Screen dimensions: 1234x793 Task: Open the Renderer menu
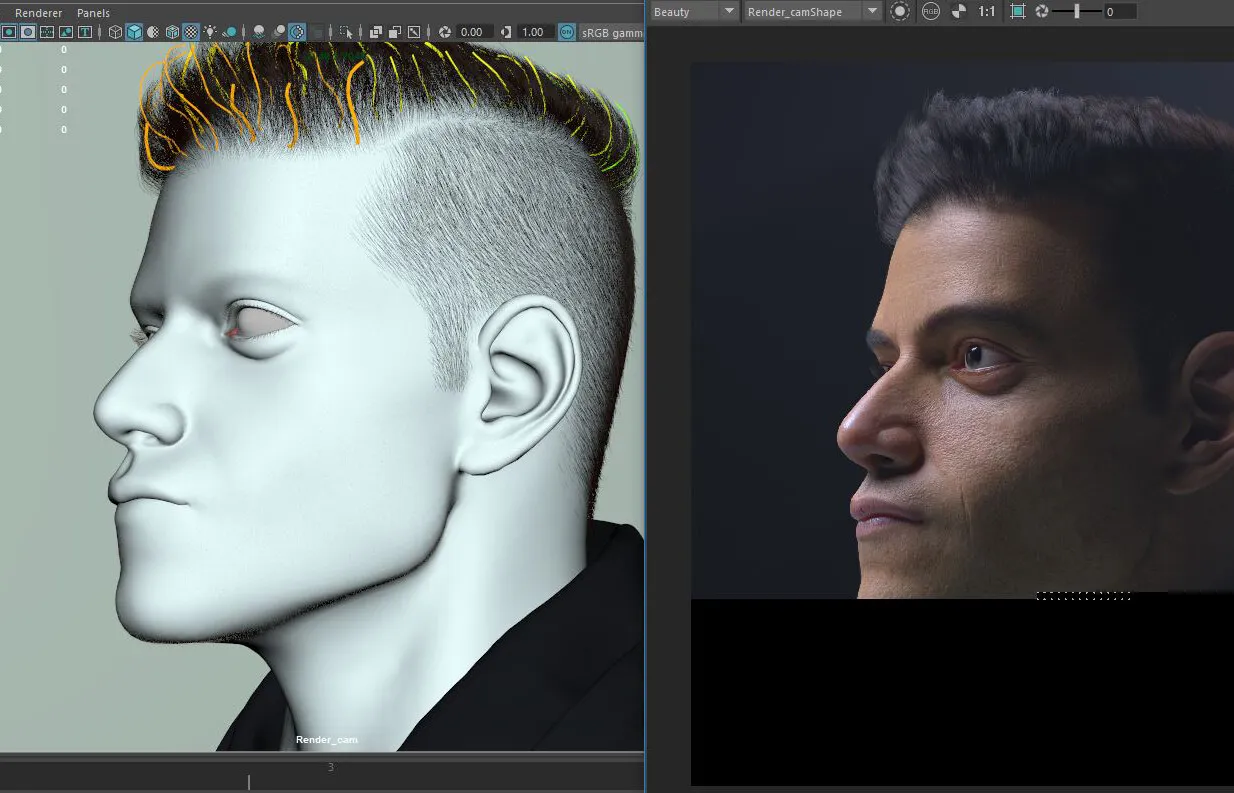[x=38, y=13]
